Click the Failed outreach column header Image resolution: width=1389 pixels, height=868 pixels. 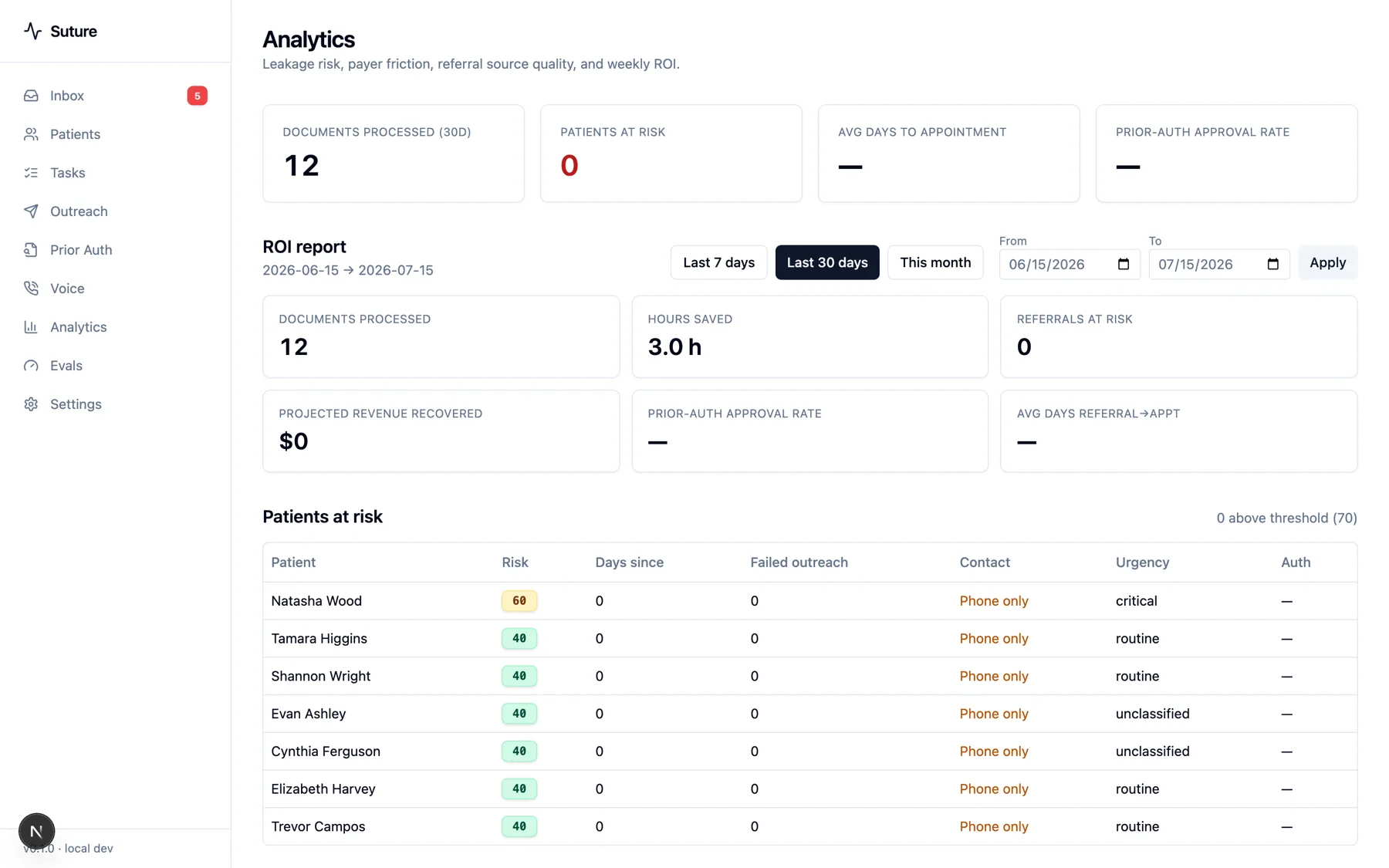[799, 562]
